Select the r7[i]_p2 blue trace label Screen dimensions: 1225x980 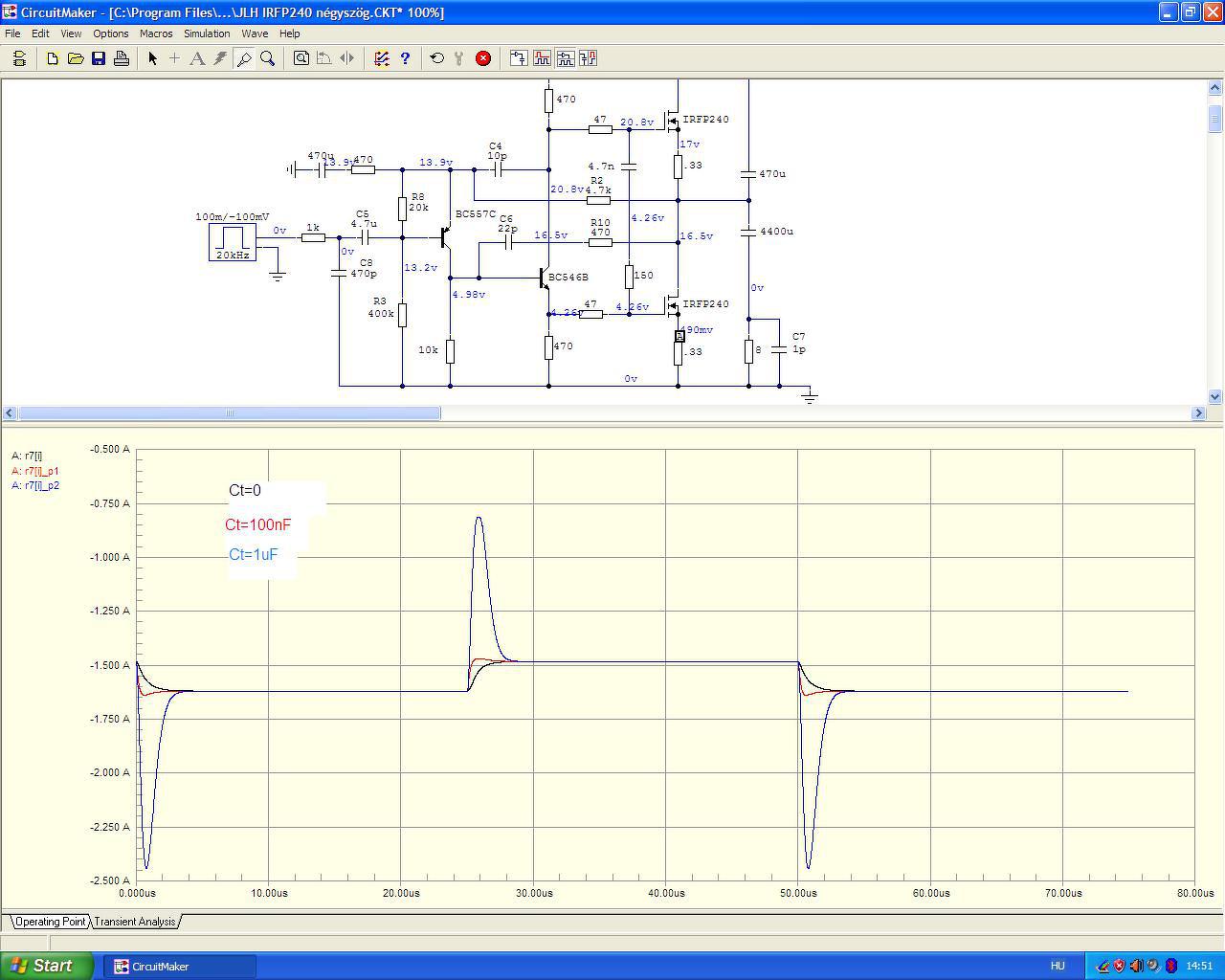pyautogui.click(x=35, y=485)
